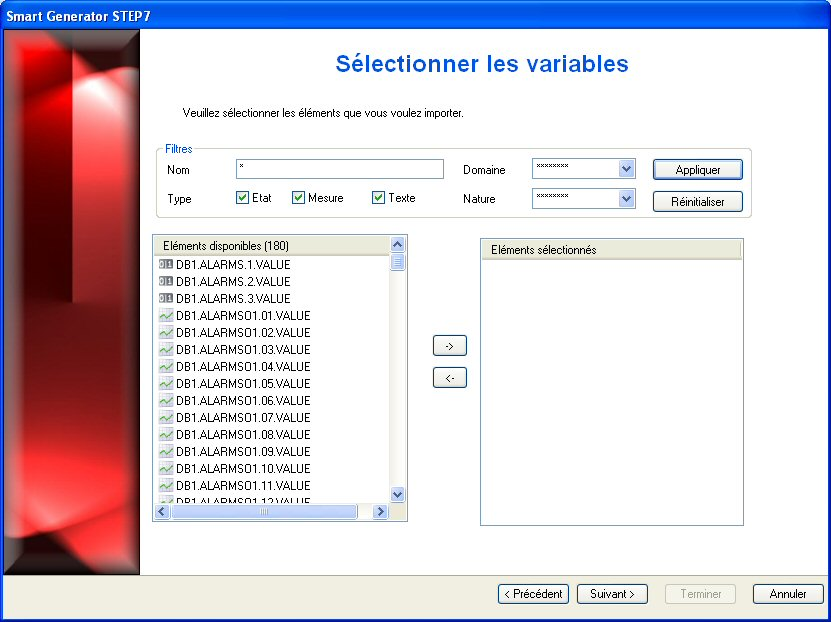The image size is (831, 622).
Task: Select DB1.ALARMS.2.VALUE in the list
Action: 233,281
